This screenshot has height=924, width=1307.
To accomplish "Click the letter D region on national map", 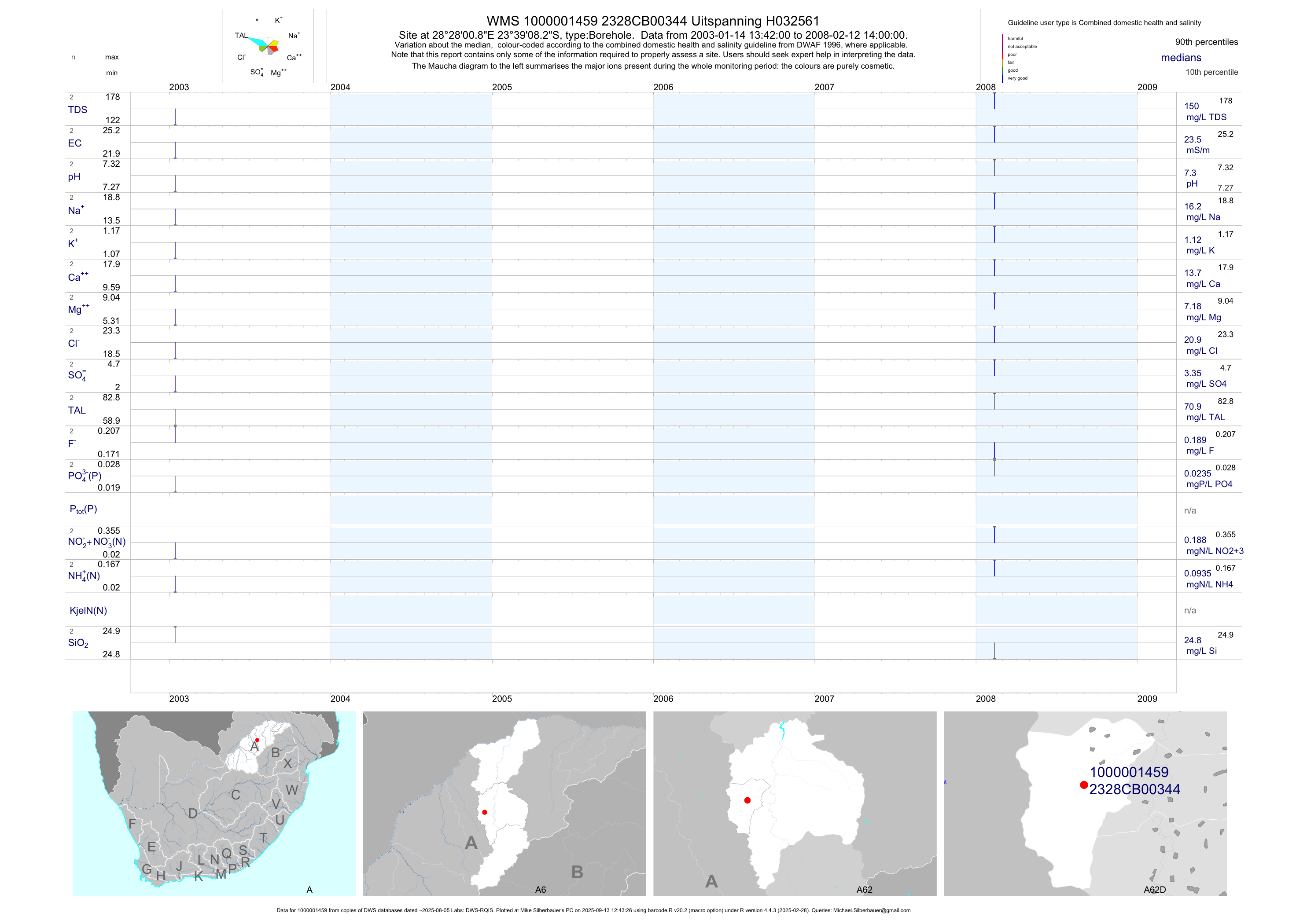I will point(193,813).
